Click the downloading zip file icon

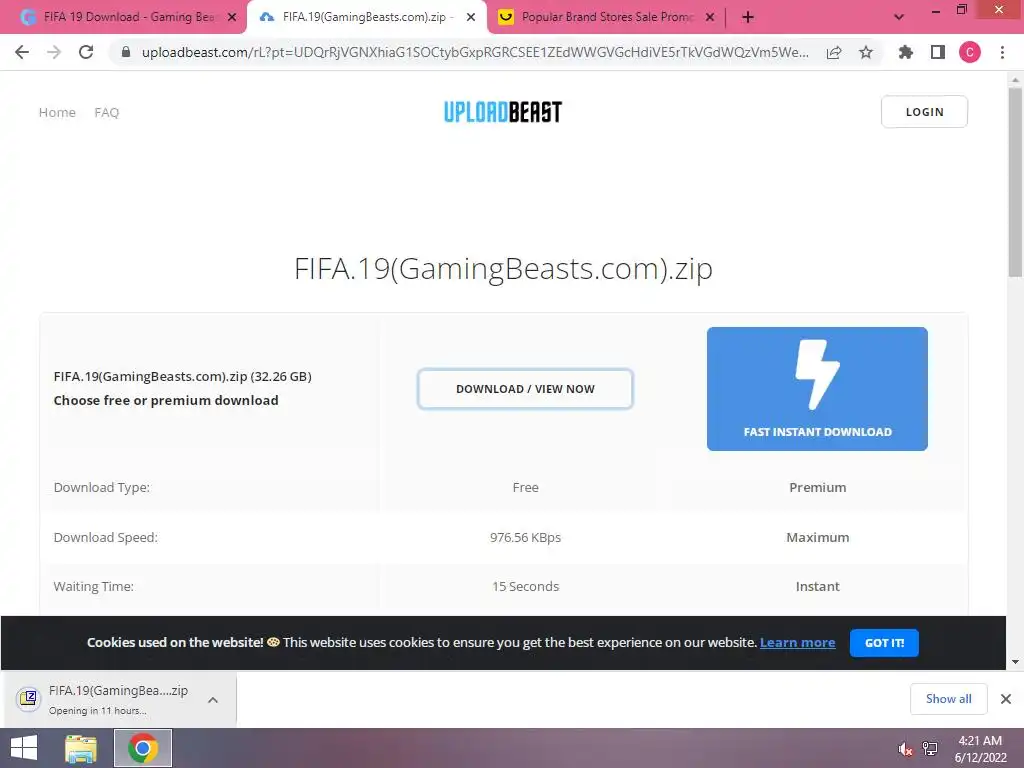coord(29,699)
